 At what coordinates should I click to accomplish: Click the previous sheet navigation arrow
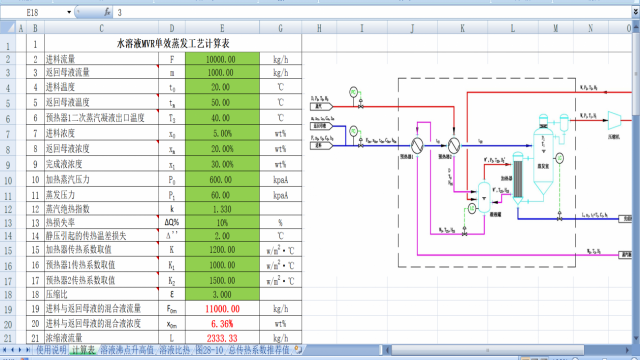pyautogui.click(x=12, y=350)
